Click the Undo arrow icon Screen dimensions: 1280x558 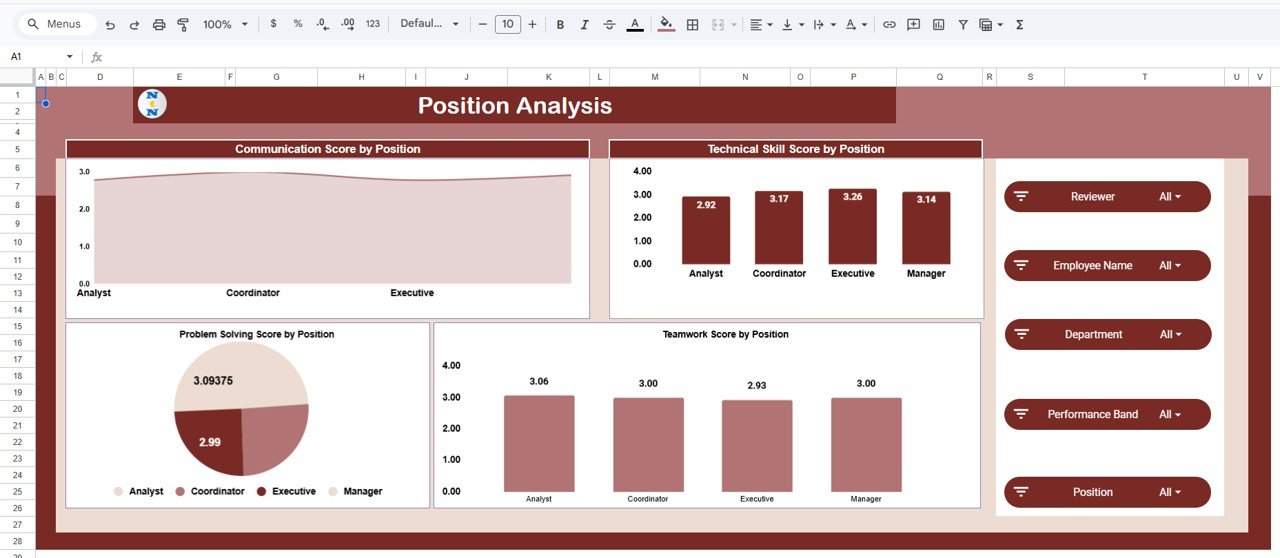tap(110, 24)
